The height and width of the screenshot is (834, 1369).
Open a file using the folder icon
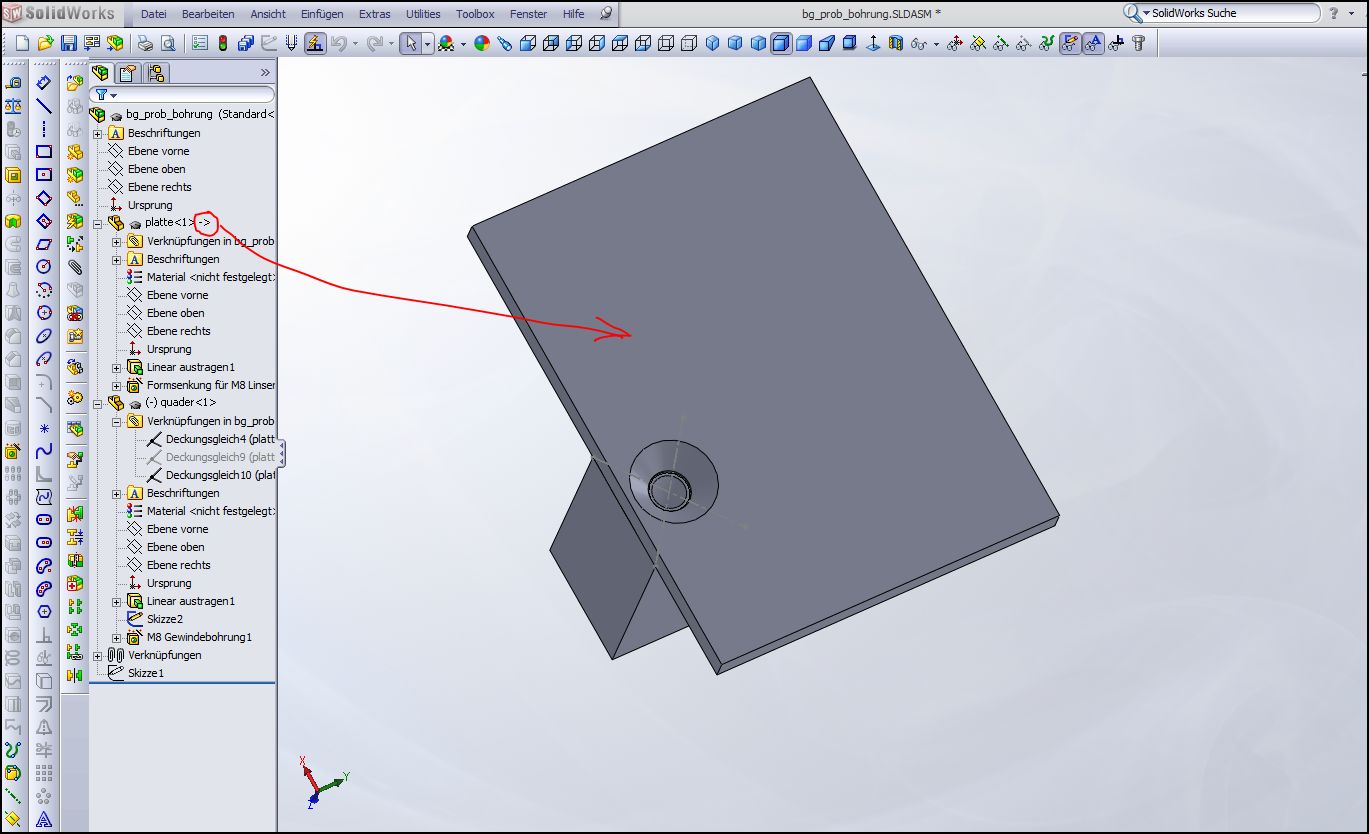pyautogui.click(x=45, y=44)
